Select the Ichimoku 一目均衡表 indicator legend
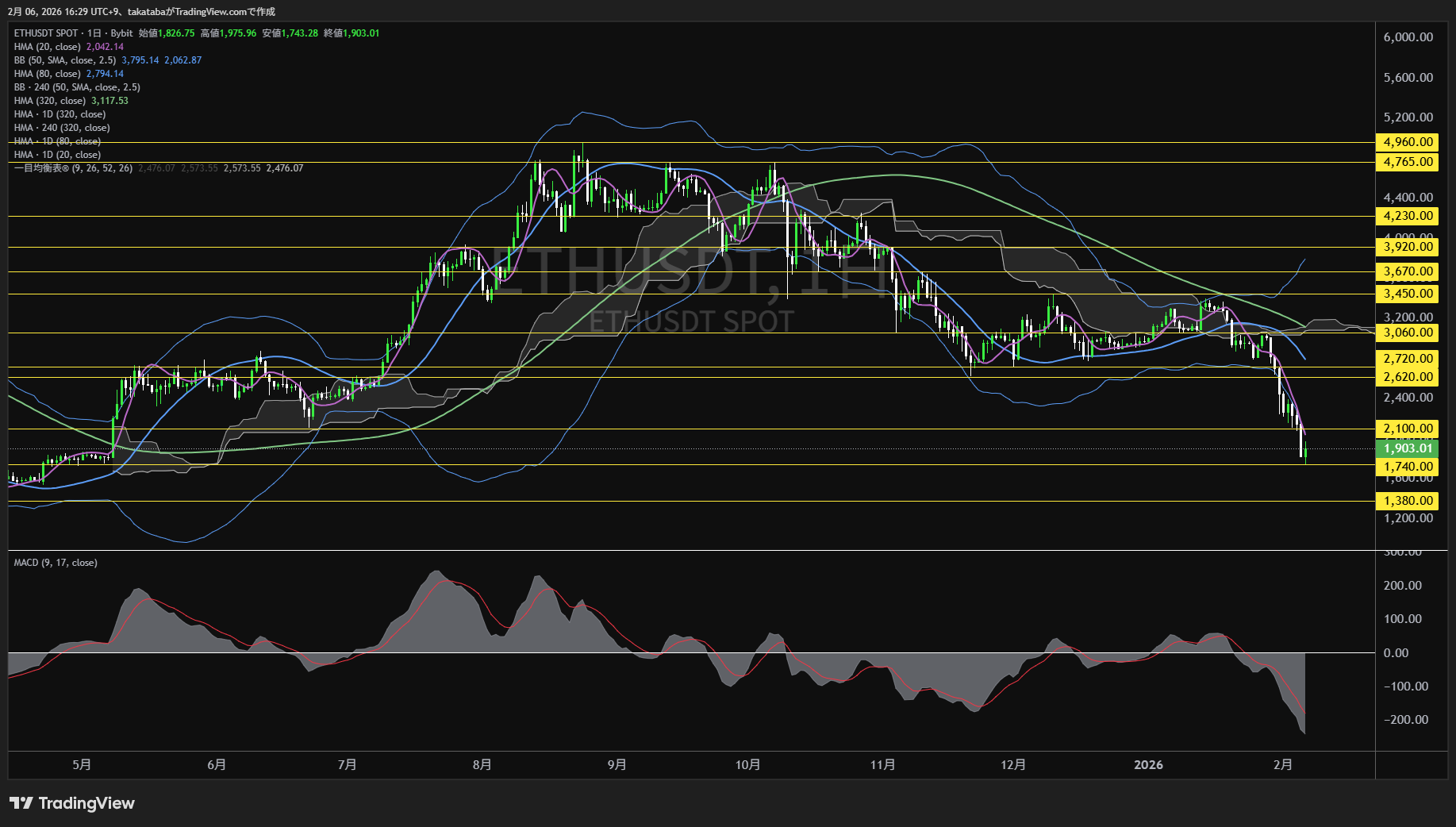The width and height of the screenshot is (1456, 827). point(73,168)
